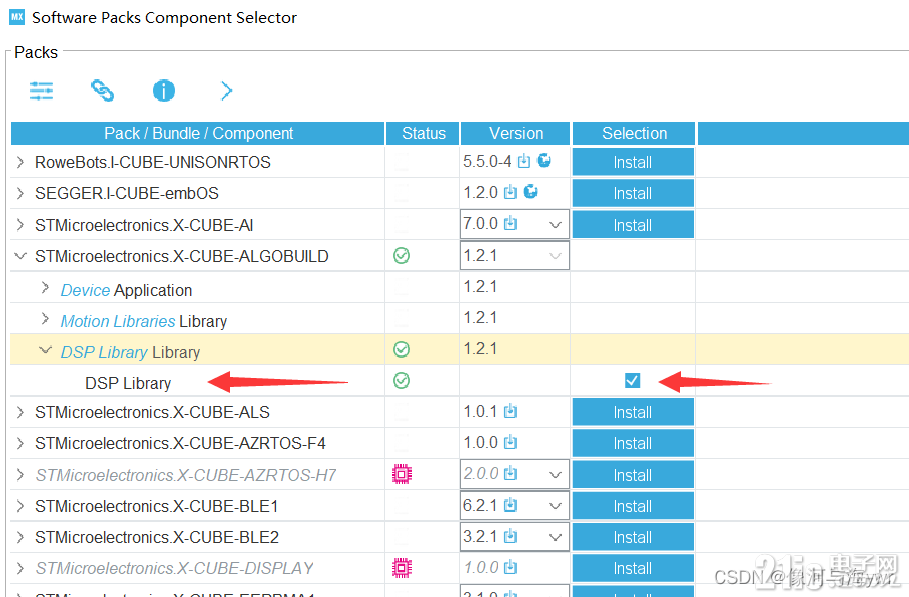
Task: Install the X-CUBE-AZRTOS-H7 pack
Action: pos(633,475)
